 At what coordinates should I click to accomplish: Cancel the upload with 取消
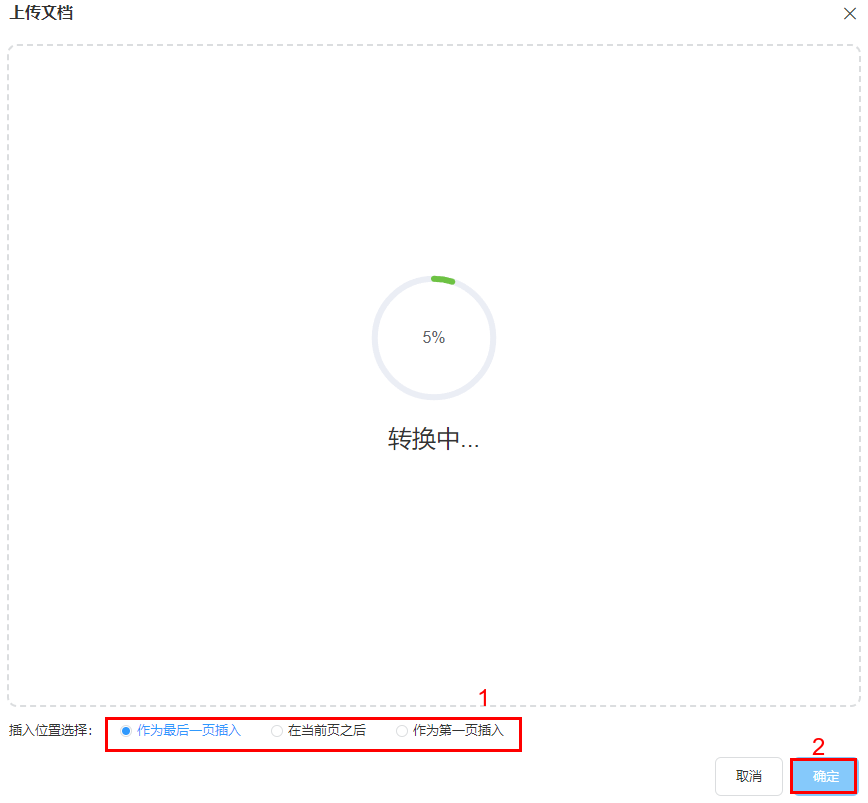pos(748,776)
